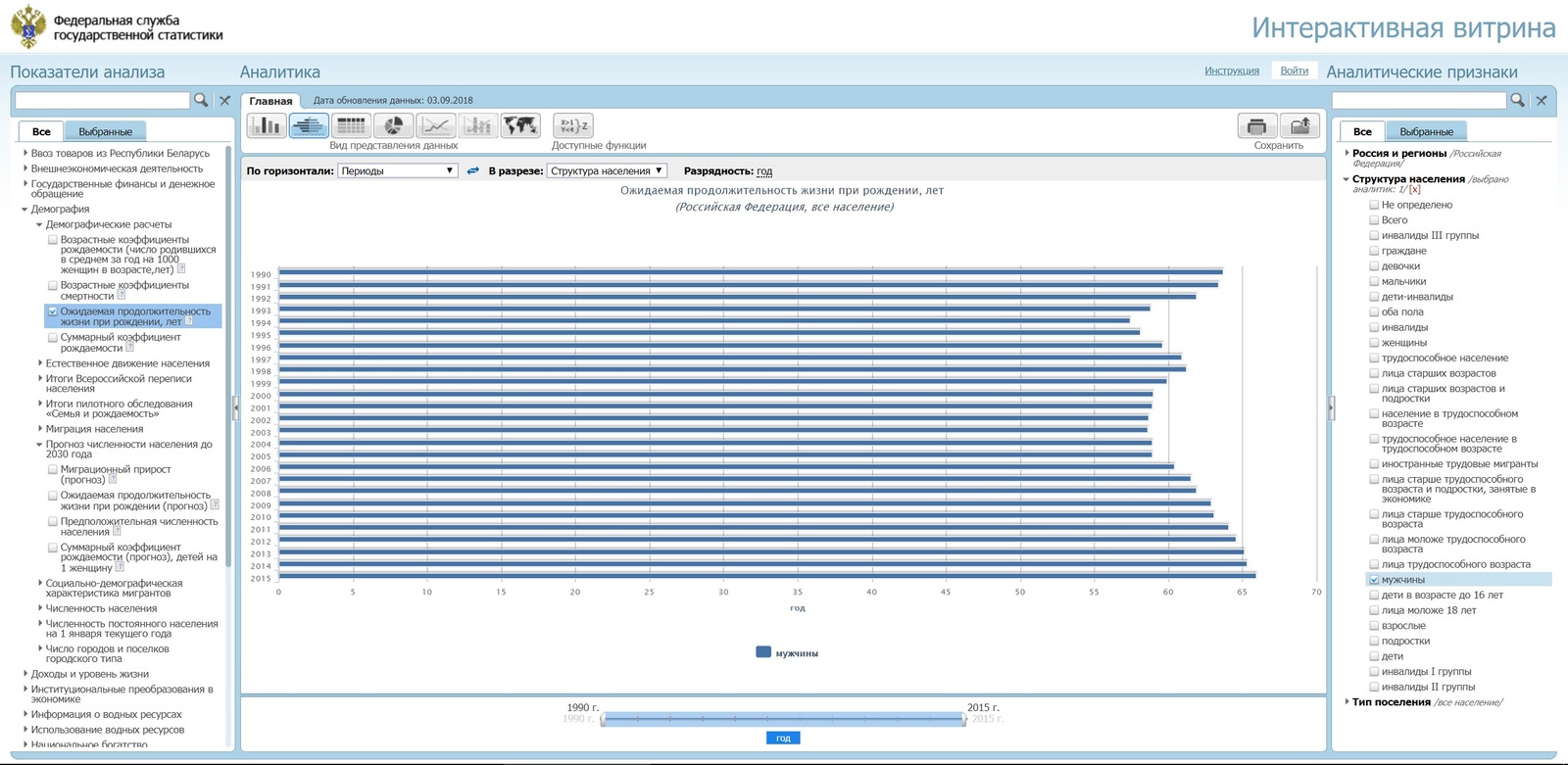Image resolution: width=1568 pixels, height=765 pixels.
Task: Check the дети-инвалиды attribute
Action: click(x=1374, y=297)
